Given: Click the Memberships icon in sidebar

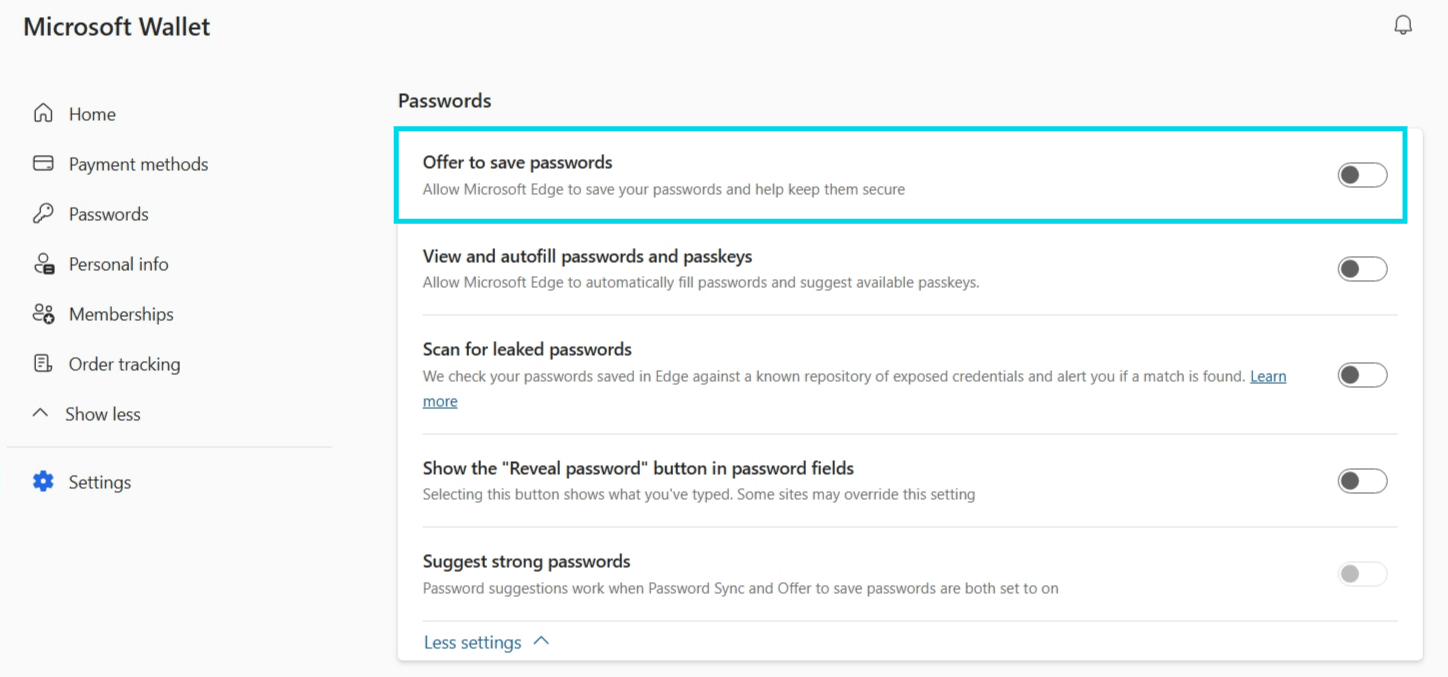Looking at the screenshot, I should [x=44, y=313].
